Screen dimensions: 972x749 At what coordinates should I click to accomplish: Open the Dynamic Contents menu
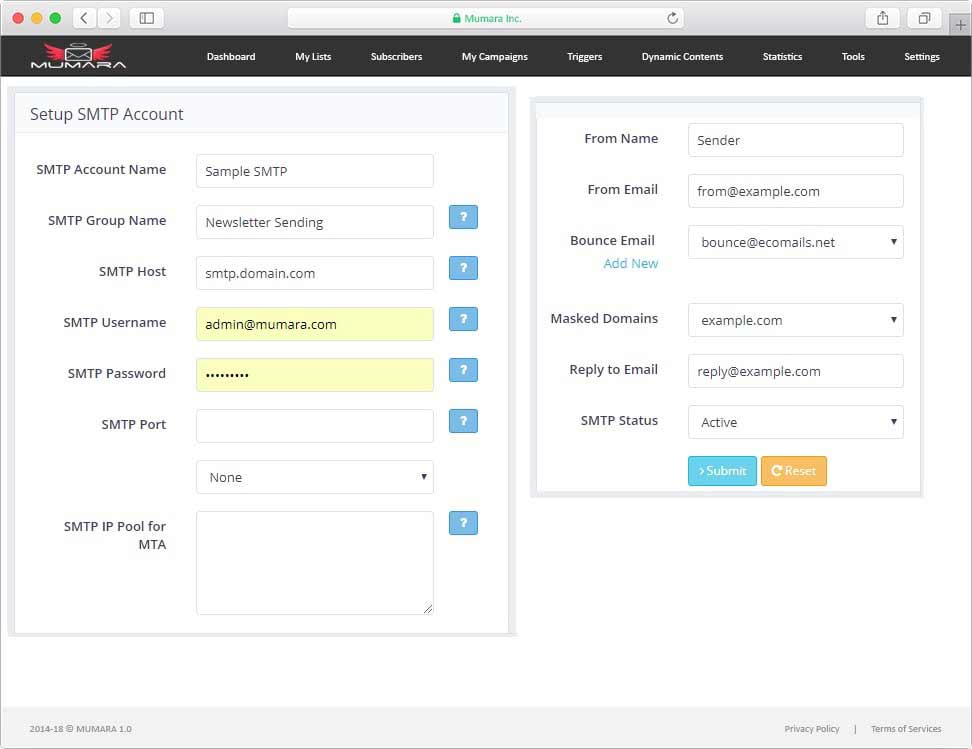point(682,57)
